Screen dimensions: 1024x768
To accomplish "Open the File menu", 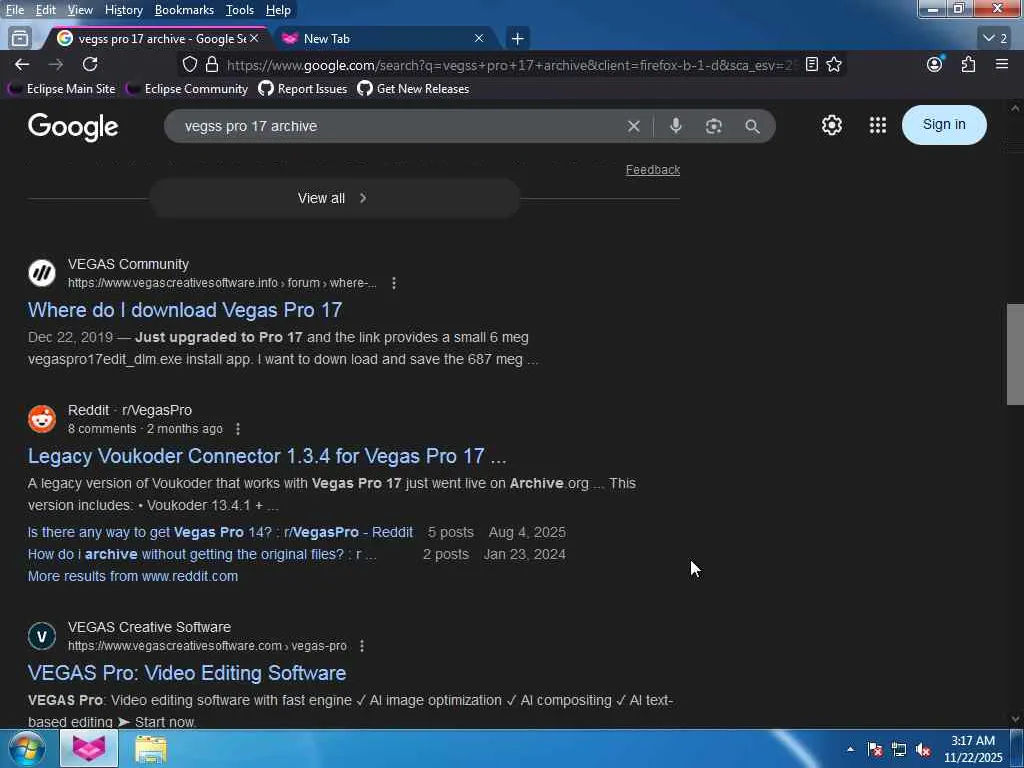I will pyautogui.click(x=14, y=10).
